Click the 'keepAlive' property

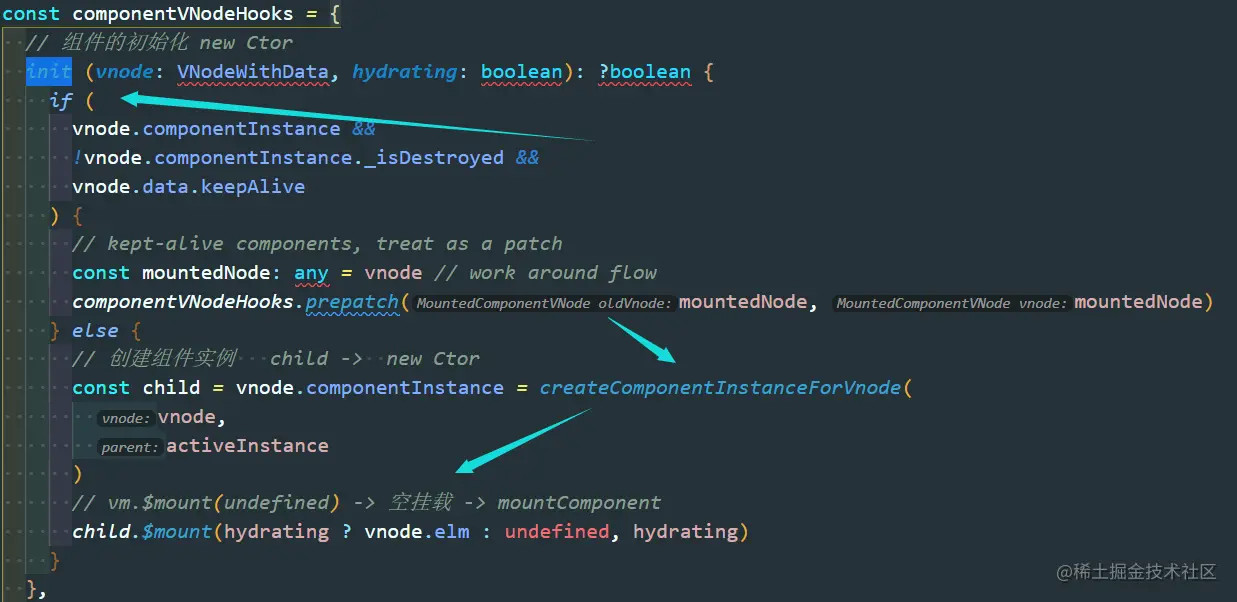pos(253,187)
